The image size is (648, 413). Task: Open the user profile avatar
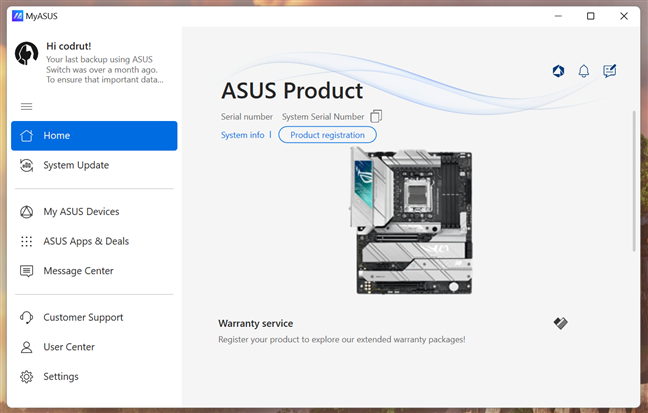click(x=26, y=53)
